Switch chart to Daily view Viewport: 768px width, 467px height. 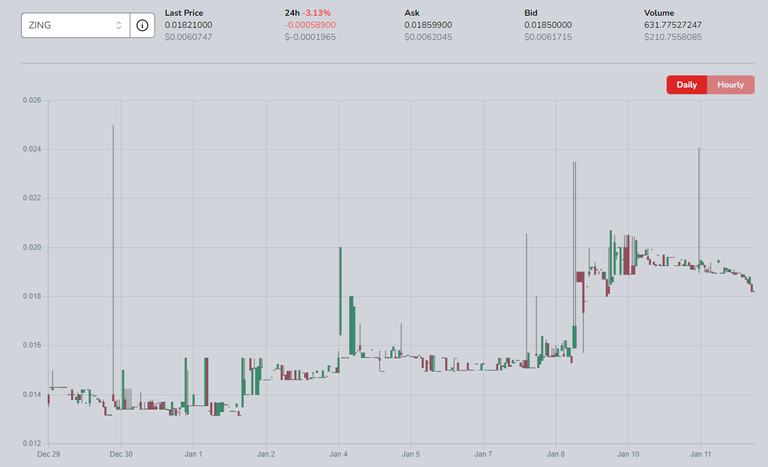687,85
